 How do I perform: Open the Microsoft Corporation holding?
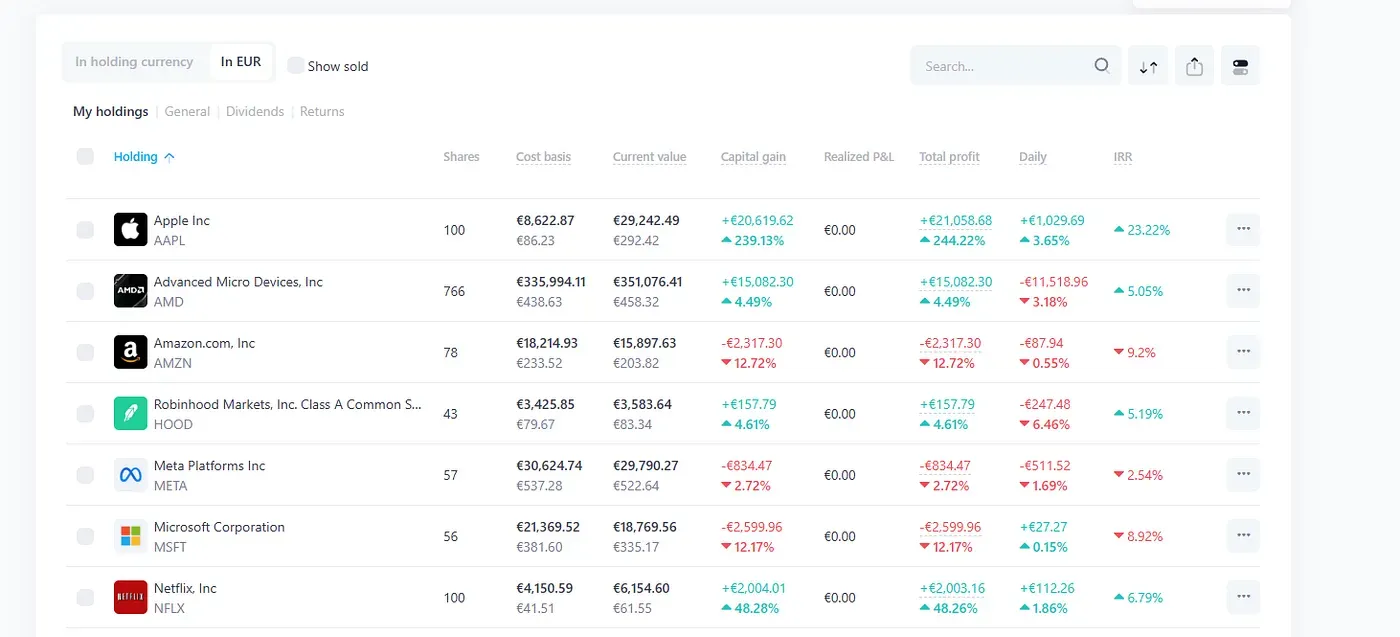tap(219, 527)
